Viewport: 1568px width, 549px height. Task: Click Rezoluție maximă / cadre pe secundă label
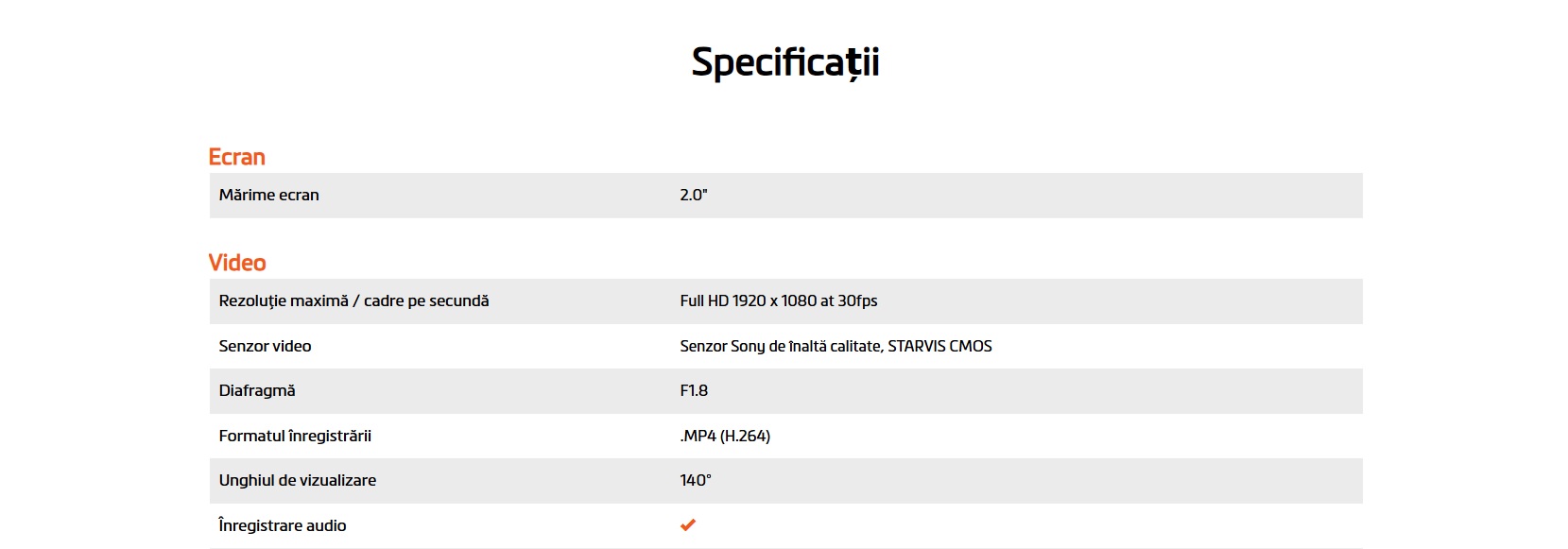click(x=353, y=301)
